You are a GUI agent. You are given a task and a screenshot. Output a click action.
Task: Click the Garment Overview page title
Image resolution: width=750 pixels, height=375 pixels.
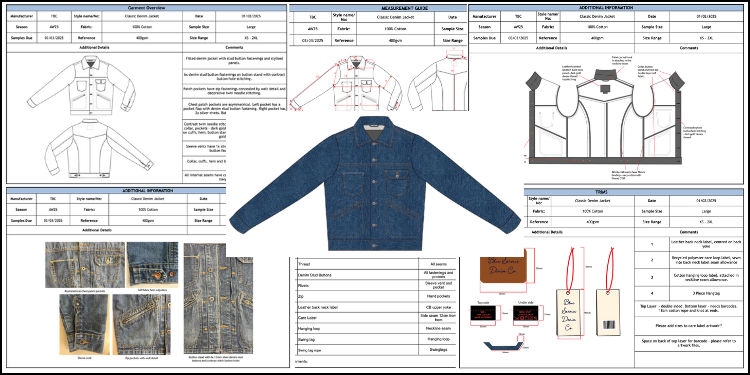coord(146,8)
